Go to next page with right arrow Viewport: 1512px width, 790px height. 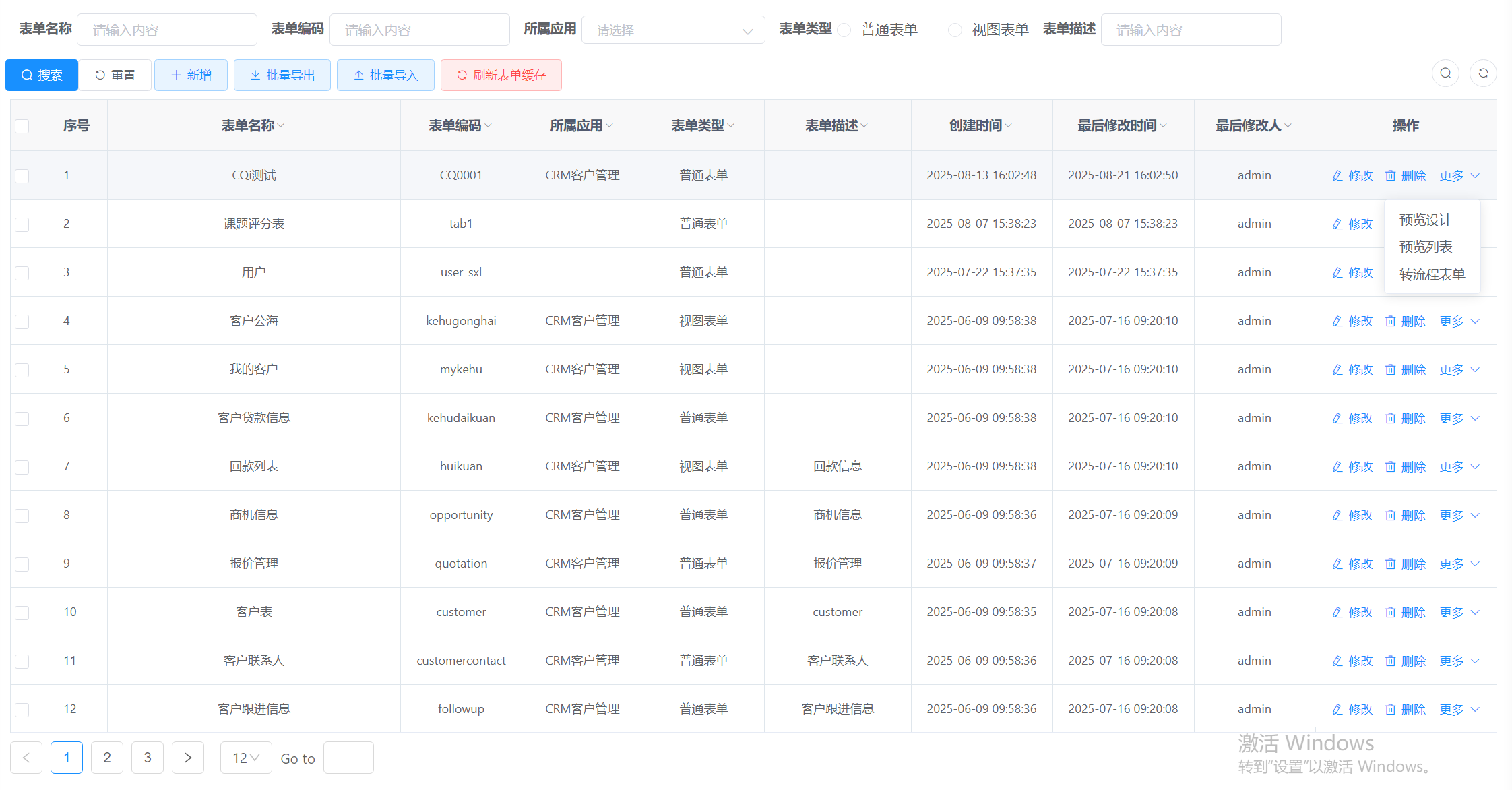point(188,758)
